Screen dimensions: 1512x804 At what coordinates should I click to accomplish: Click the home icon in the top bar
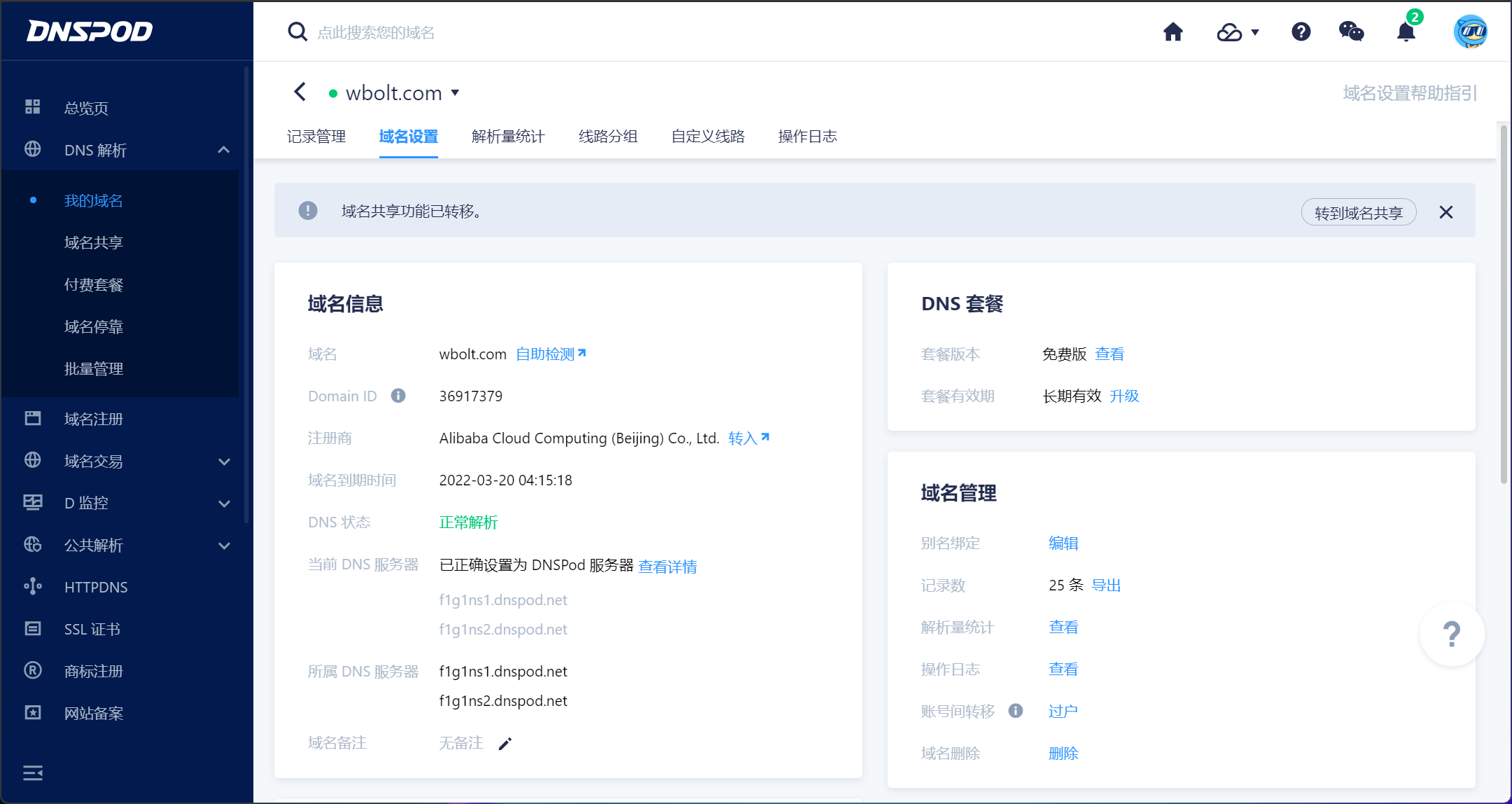click(1173, 32)
